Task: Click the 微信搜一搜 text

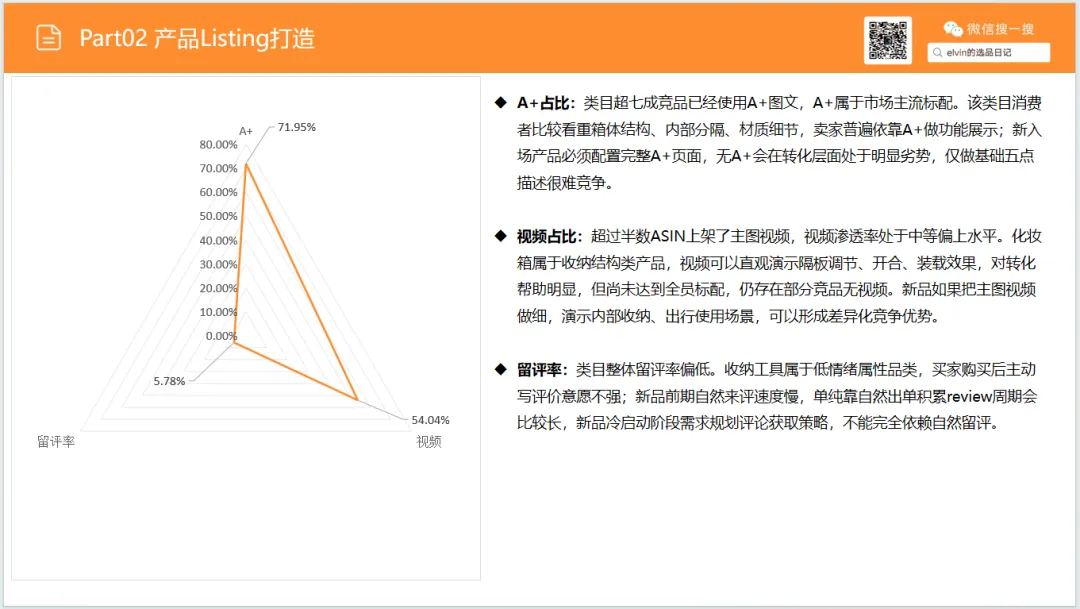Action: (x=1000, y=29)
